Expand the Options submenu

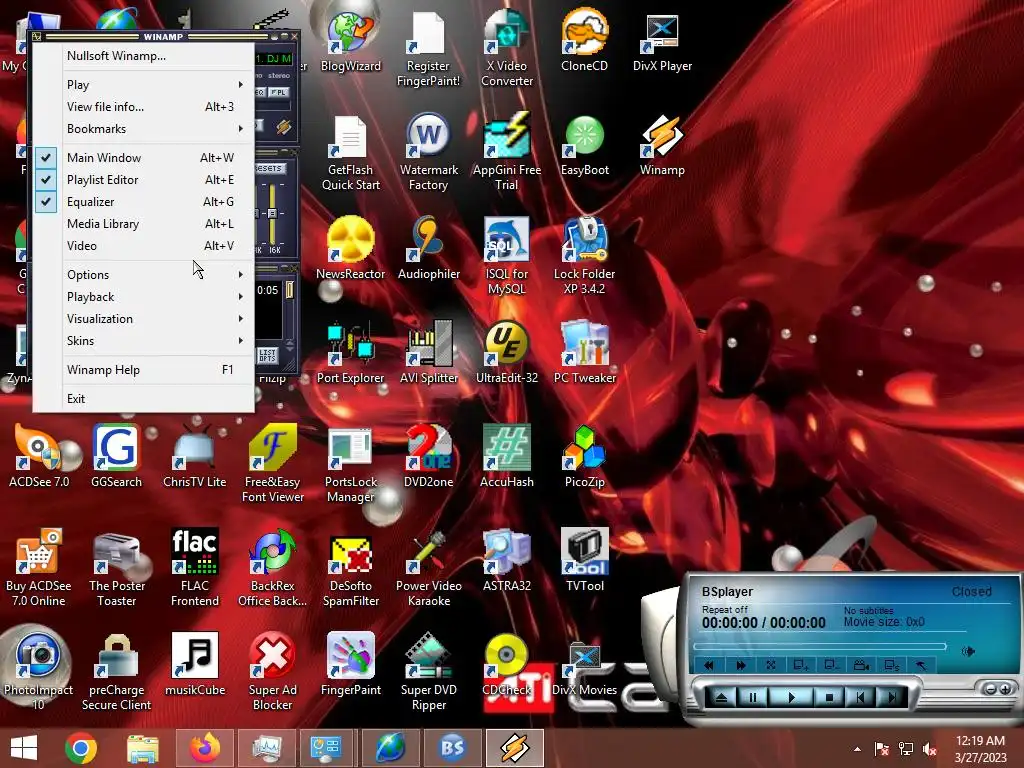[143, 275]
